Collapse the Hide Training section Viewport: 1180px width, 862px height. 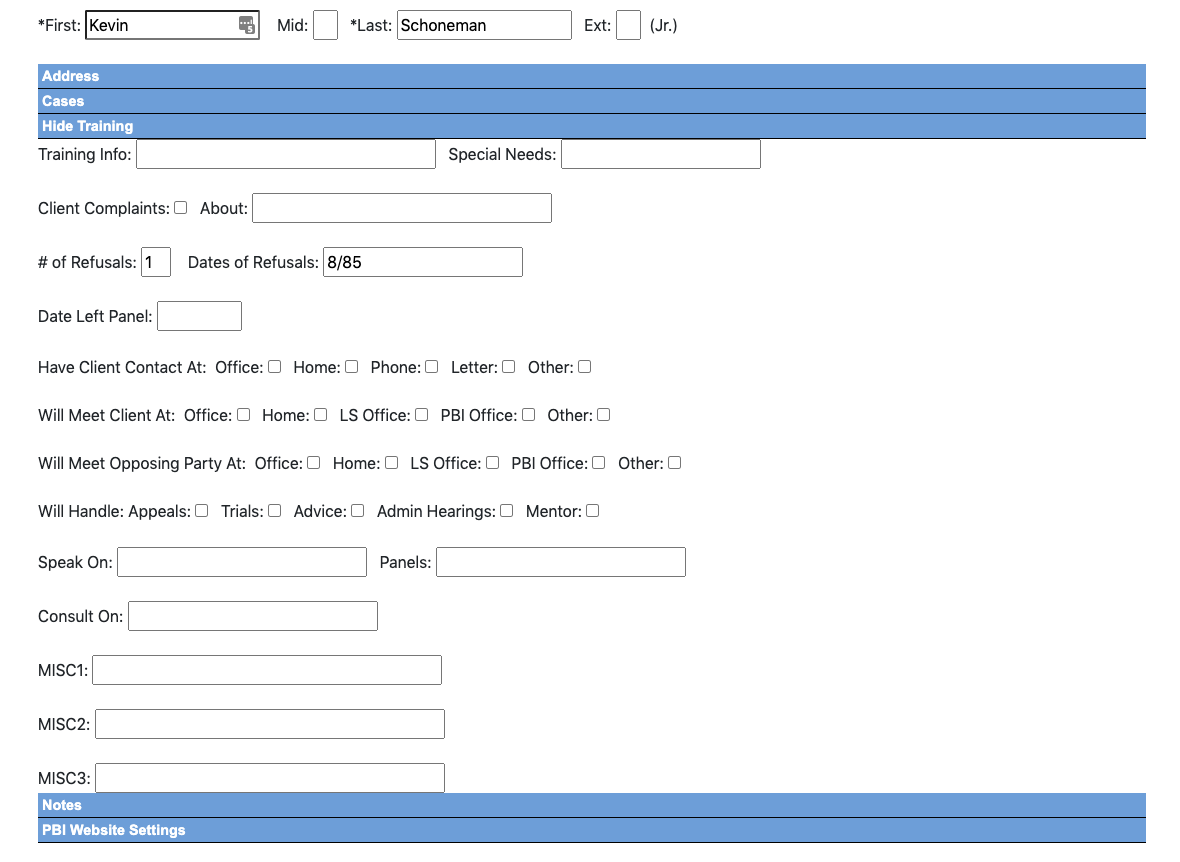coord(87,126)
